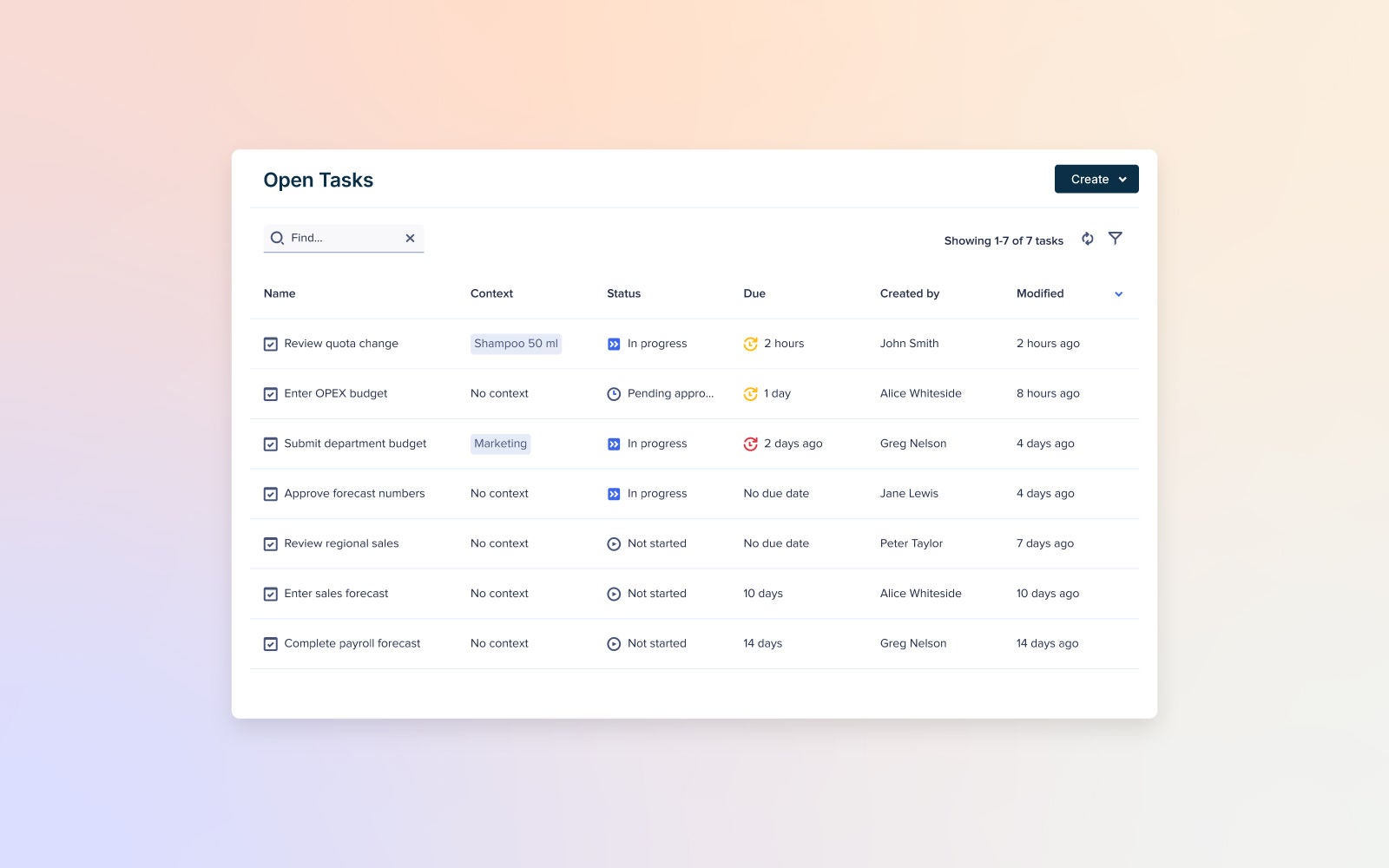The image size is (1389, 868).
Task: Open the filter options funnel icon
Action: click(x=1116, y=238)
